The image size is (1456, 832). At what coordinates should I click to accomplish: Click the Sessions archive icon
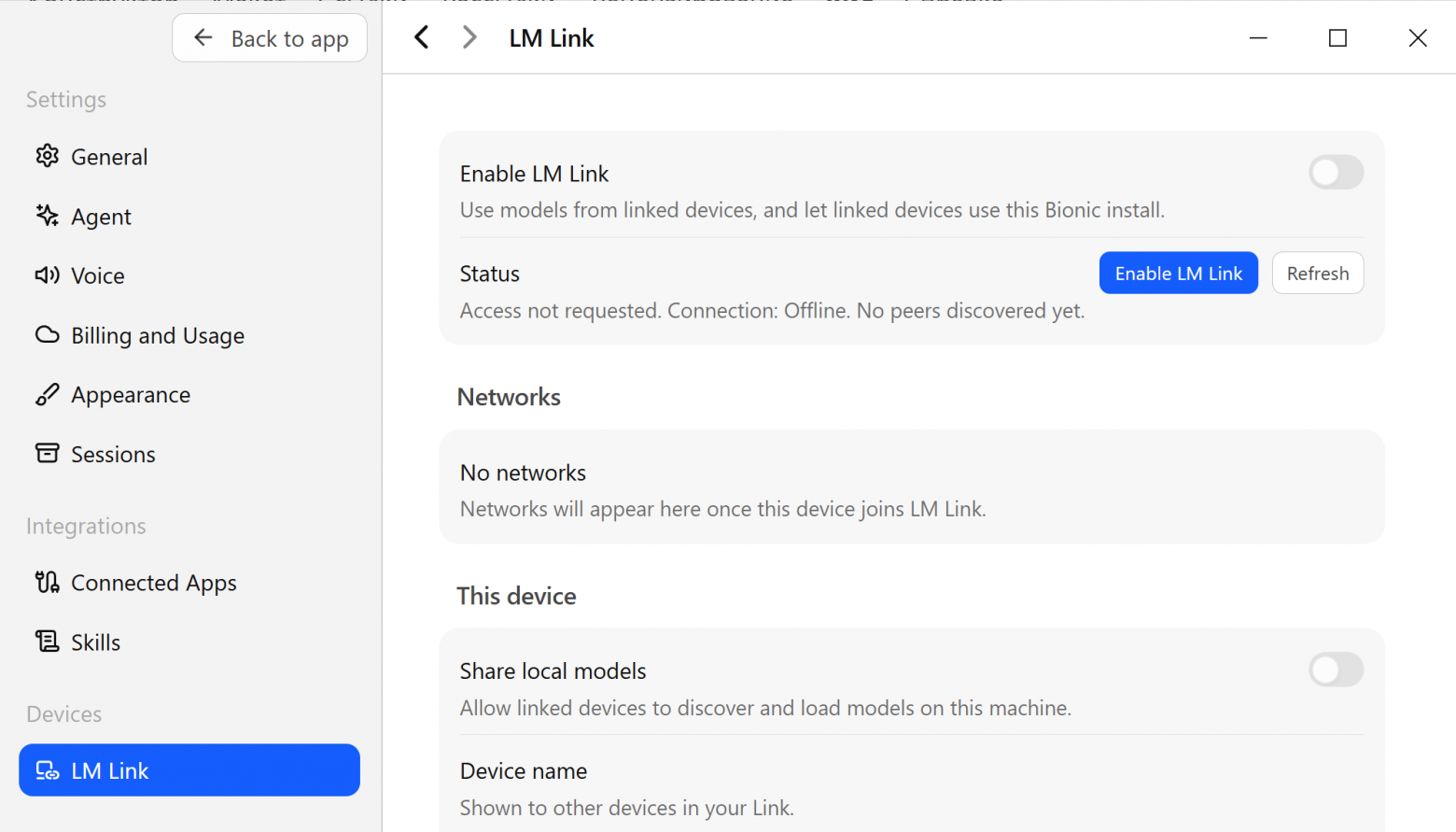tap(47, 453)
